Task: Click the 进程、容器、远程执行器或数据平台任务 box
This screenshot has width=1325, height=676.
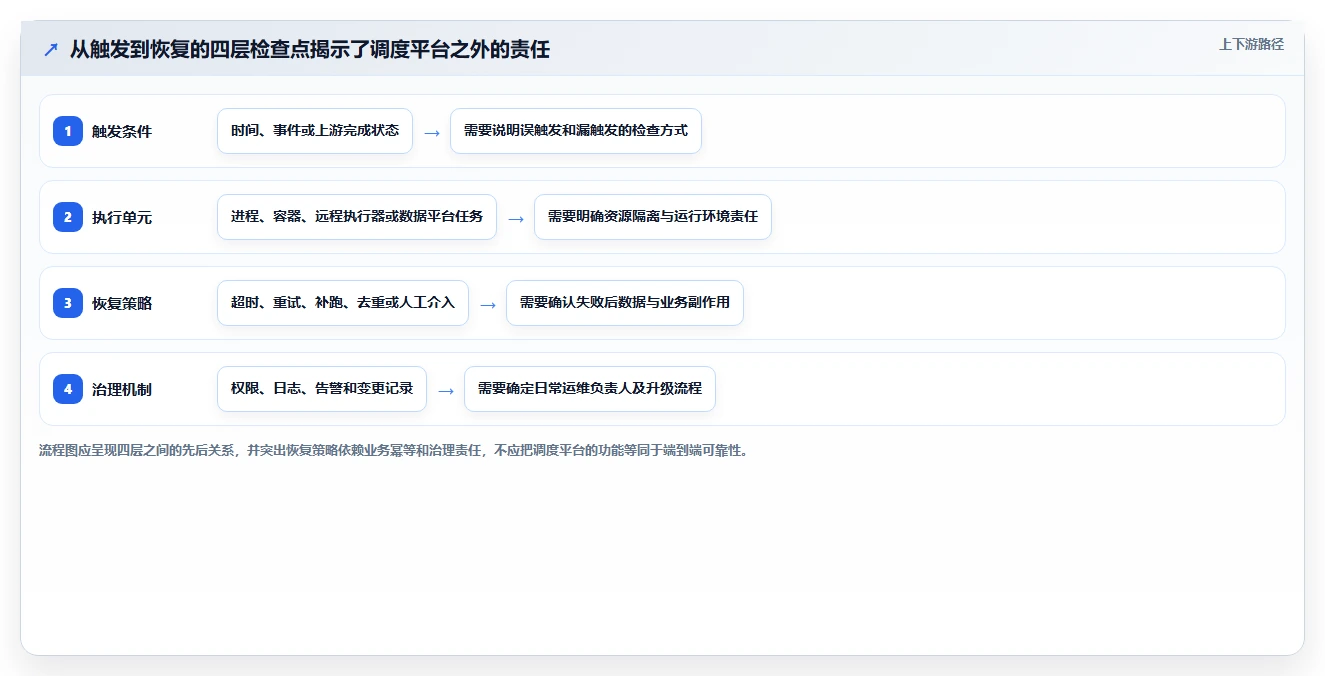Action: [x=357, y=217]
